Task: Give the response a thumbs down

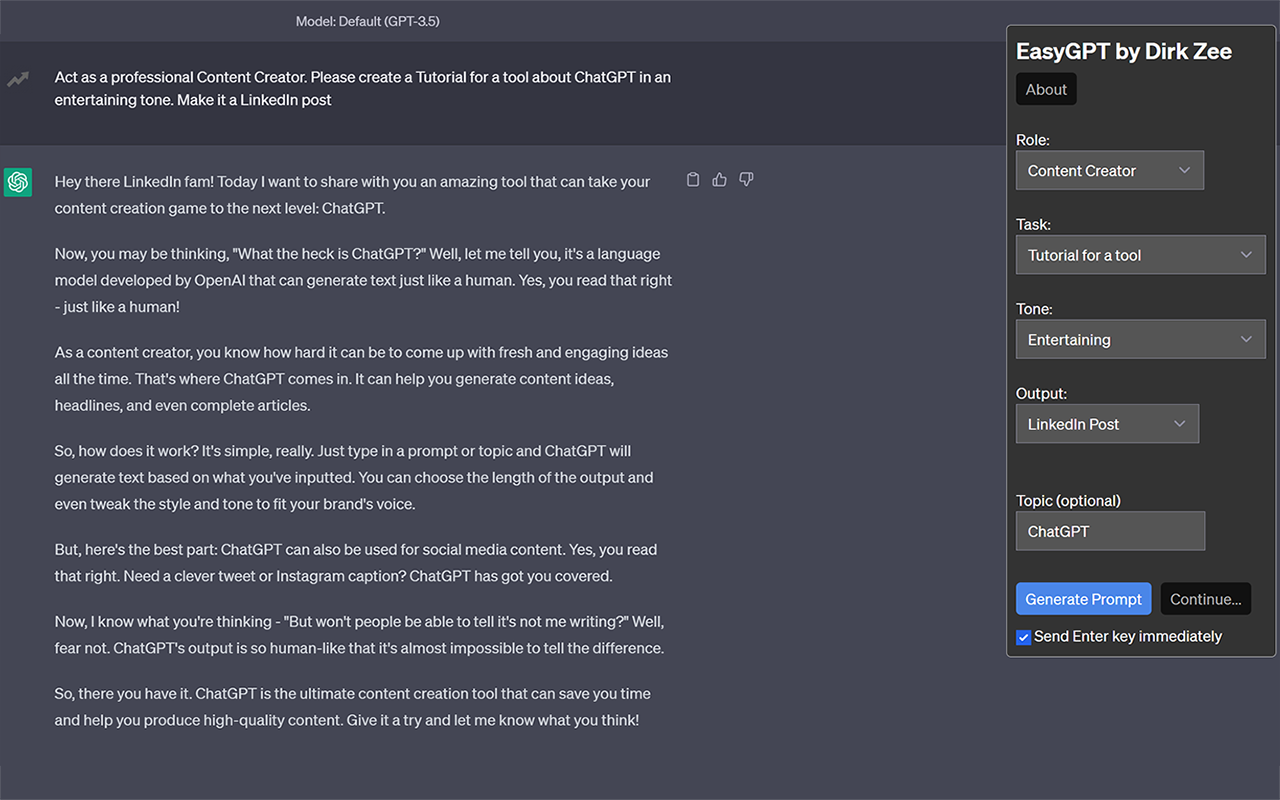Action: click(x=746, y=180)
